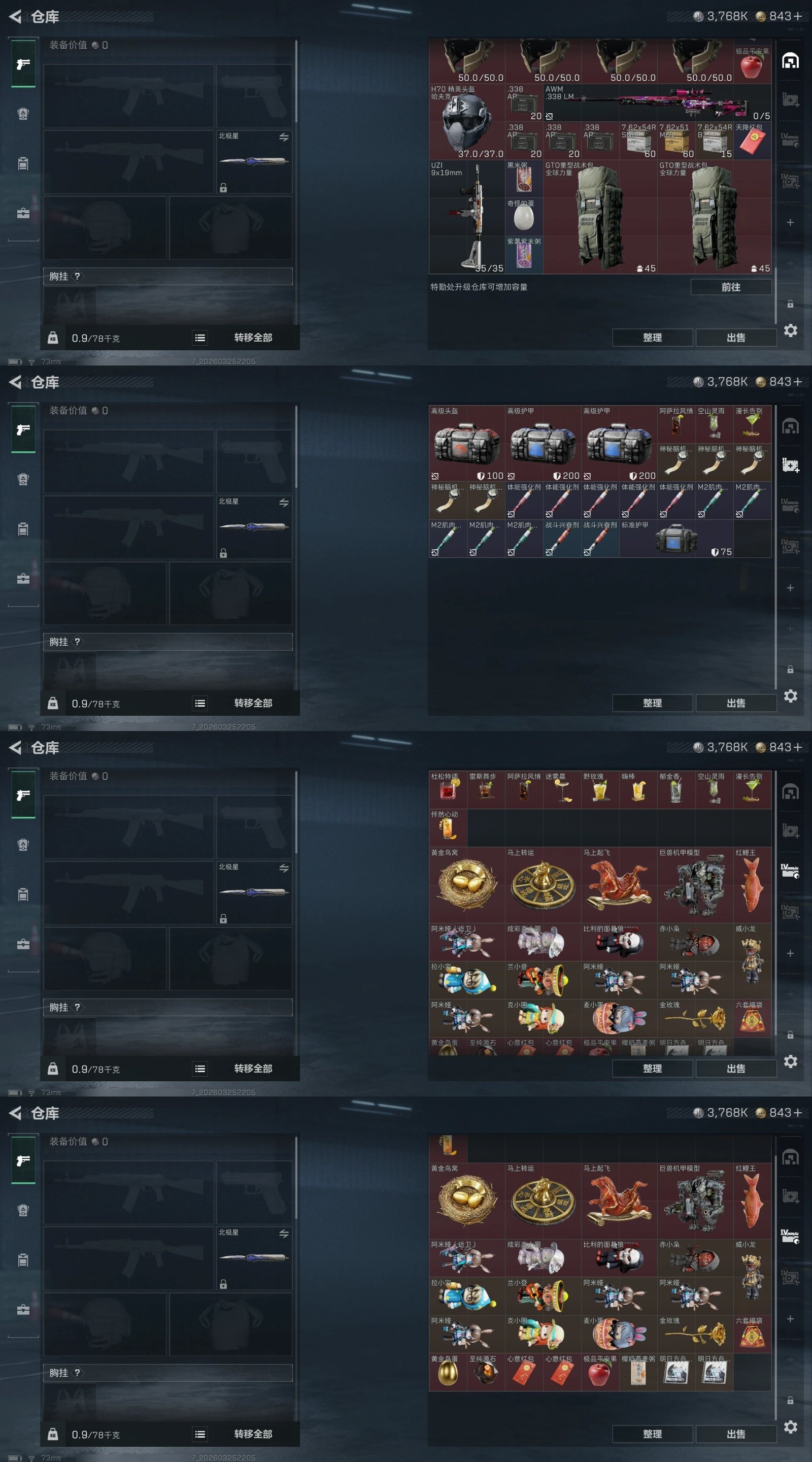Select the UZI 9x19mm submachine gun
Screen dimensions: 812x1462
click(466, 217)
